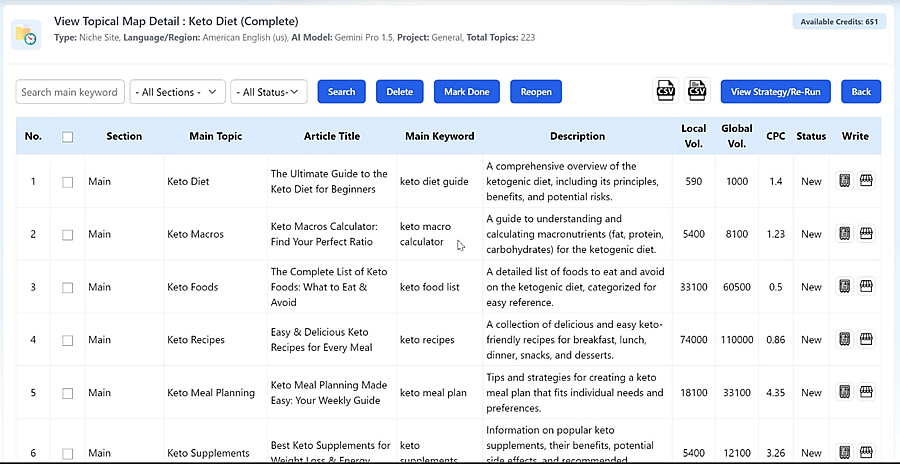
Task: Click the second write icon for Keto Diet row
Action: tap(866, 181)
